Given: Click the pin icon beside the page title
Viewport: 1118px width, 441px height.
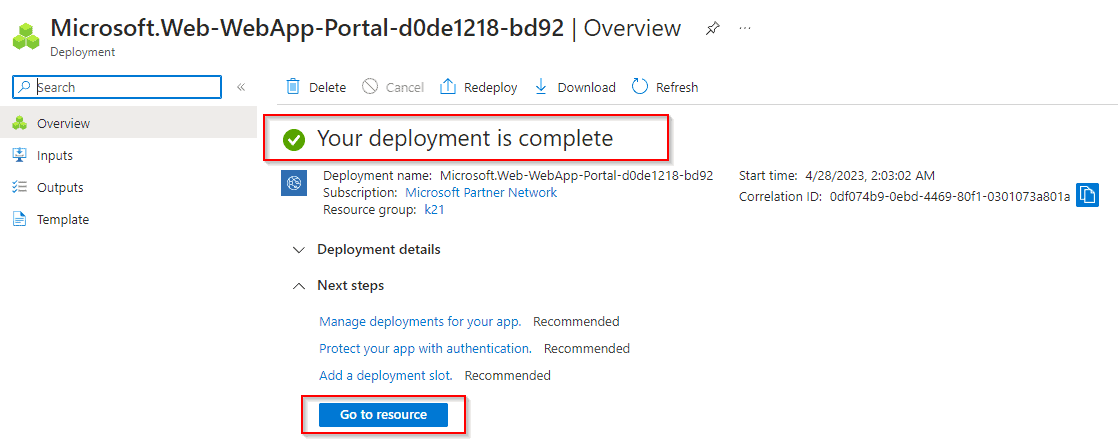Looking at the screenshot, I should [x=712, y=29].
